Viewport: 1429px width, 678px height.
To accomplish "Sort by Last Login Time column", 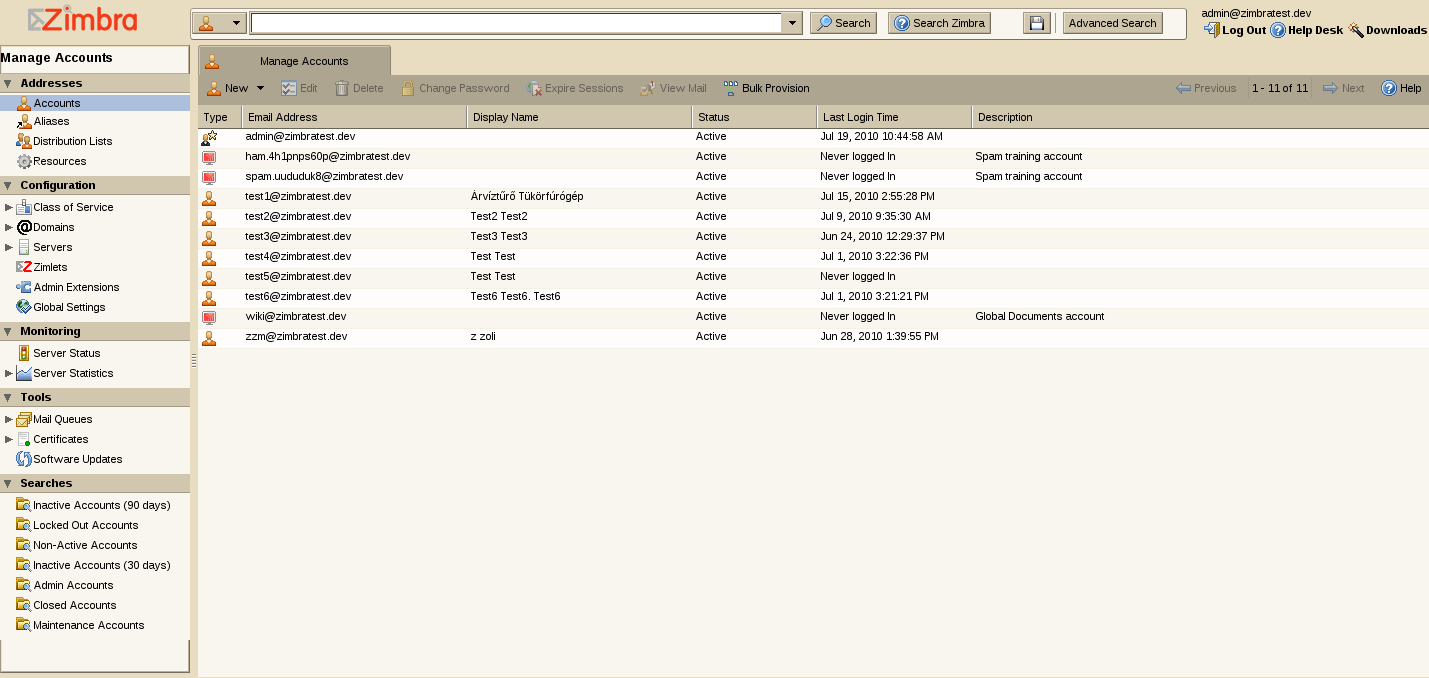I will tap(894, 117).
